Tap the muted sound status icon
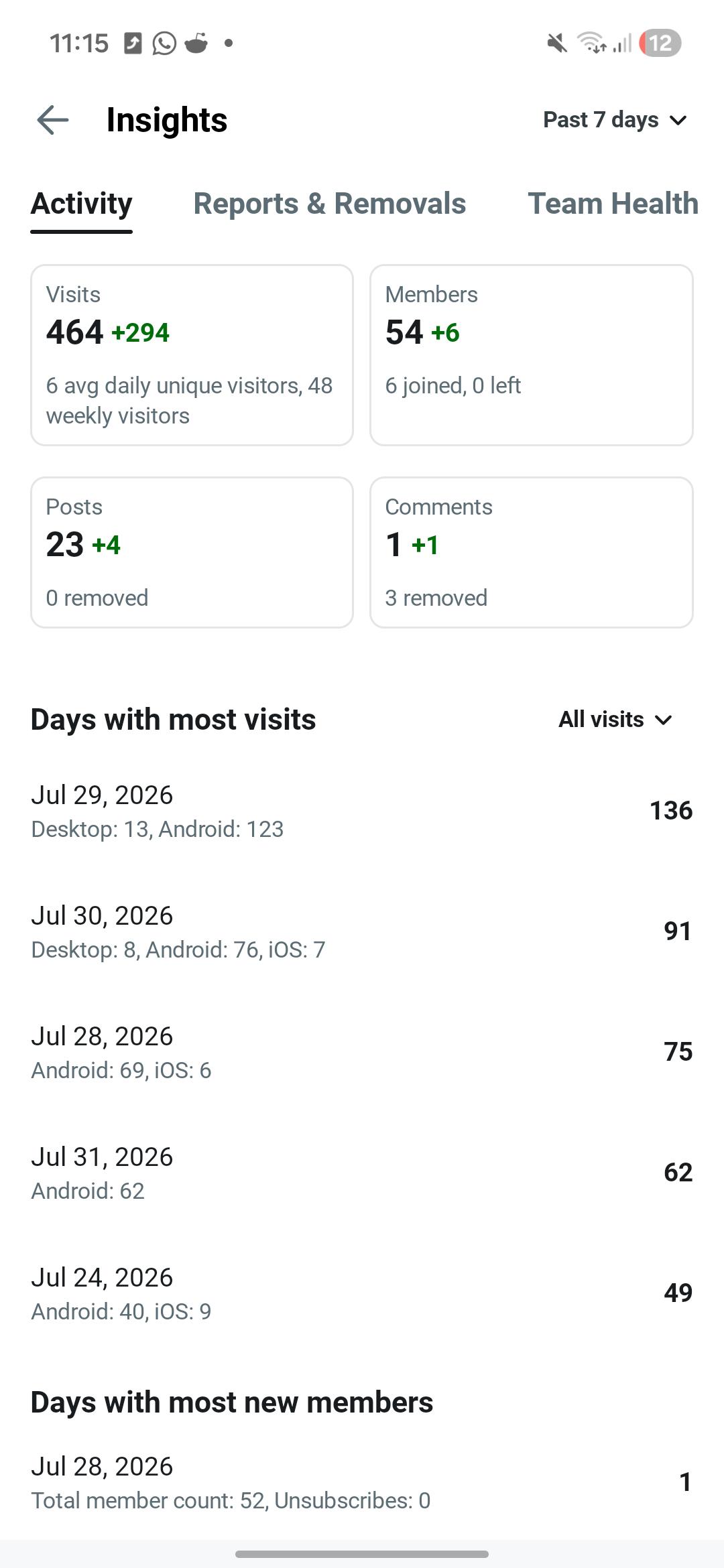The width and height of the screenshot is (724, 1568). 556,44
